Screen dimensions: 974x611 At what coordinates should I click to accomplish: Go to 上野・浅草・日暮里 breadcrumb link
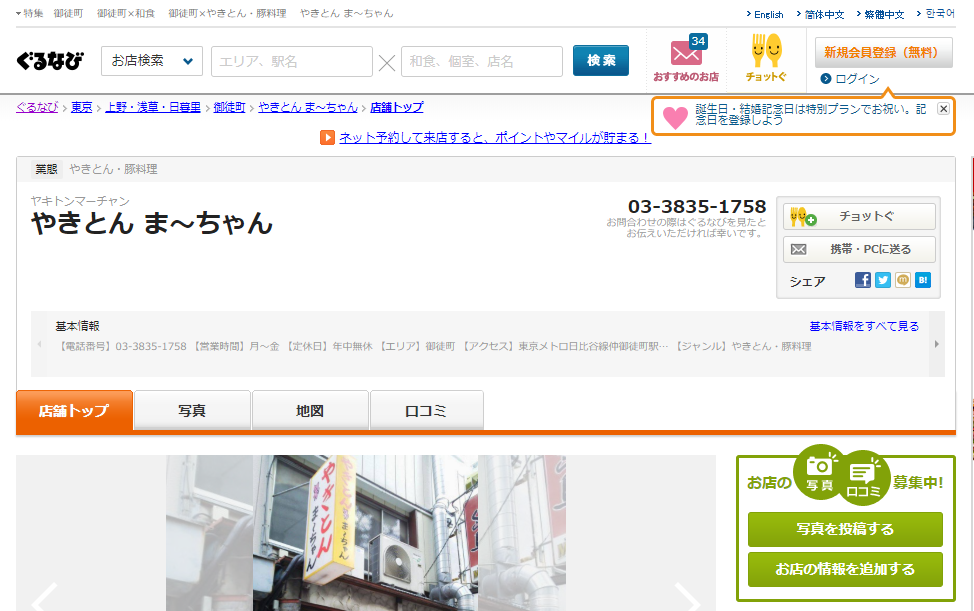tap(153, 107)
